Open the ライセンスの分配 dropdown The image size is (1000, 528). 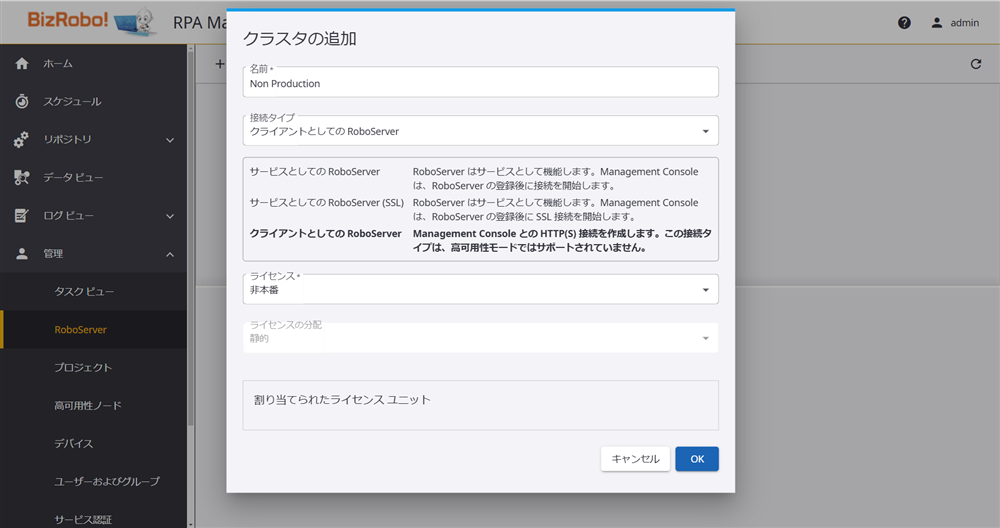(480, 338)
